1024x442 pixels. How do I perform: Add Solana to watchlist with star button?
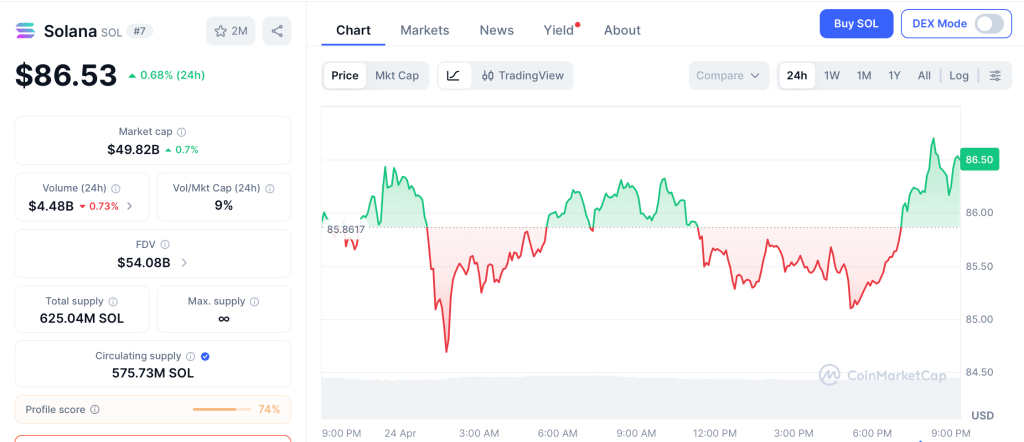click(x=231, y=31)
